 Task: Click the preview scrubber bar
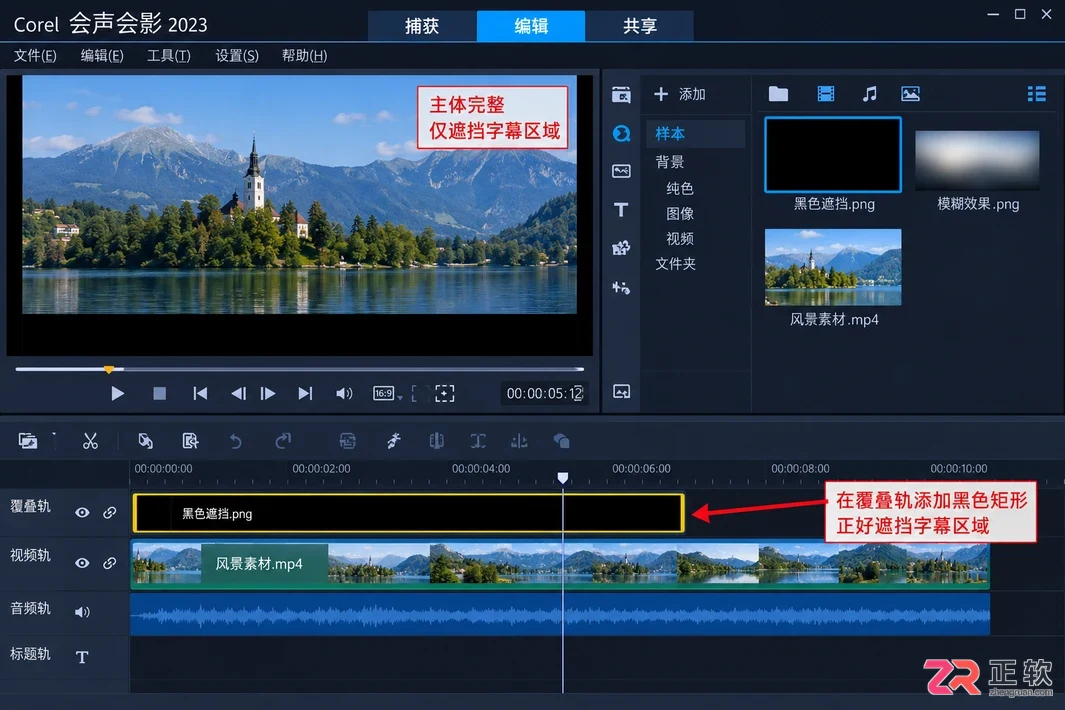click(300, 369)
